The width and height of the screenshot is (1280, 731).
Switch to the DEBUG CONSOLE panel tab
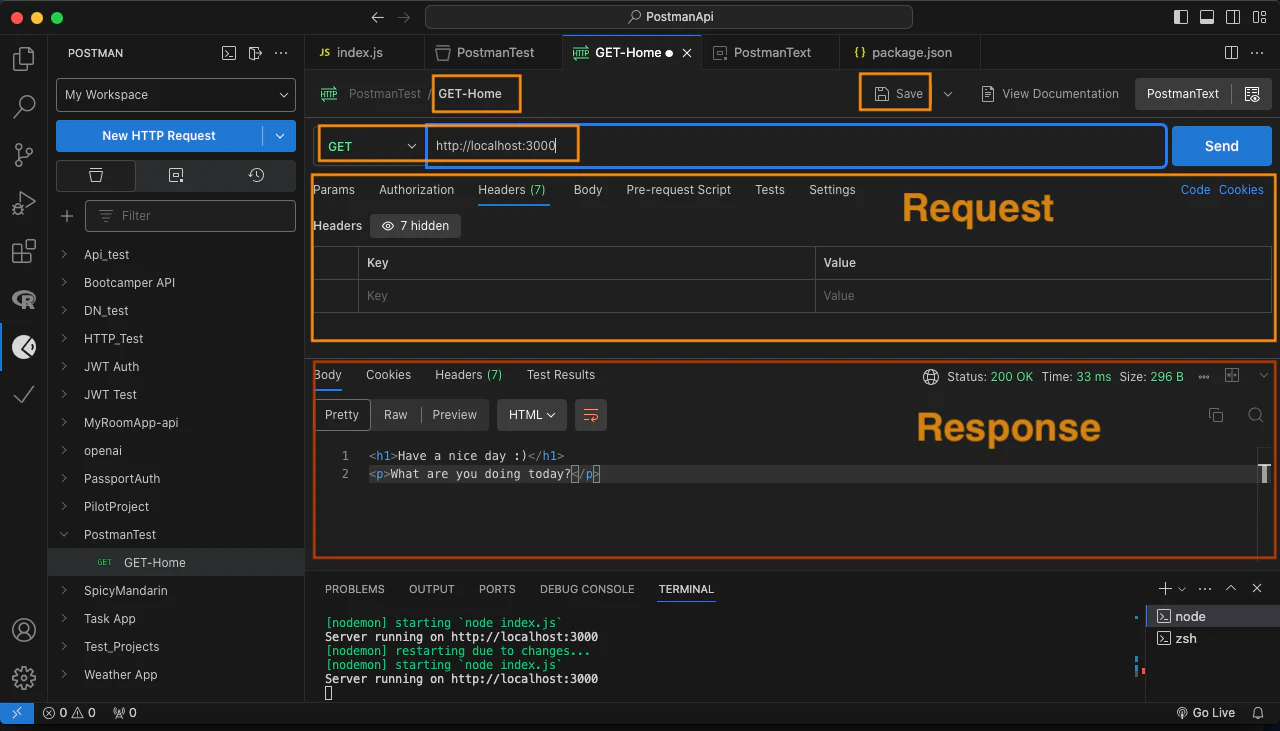587,589
